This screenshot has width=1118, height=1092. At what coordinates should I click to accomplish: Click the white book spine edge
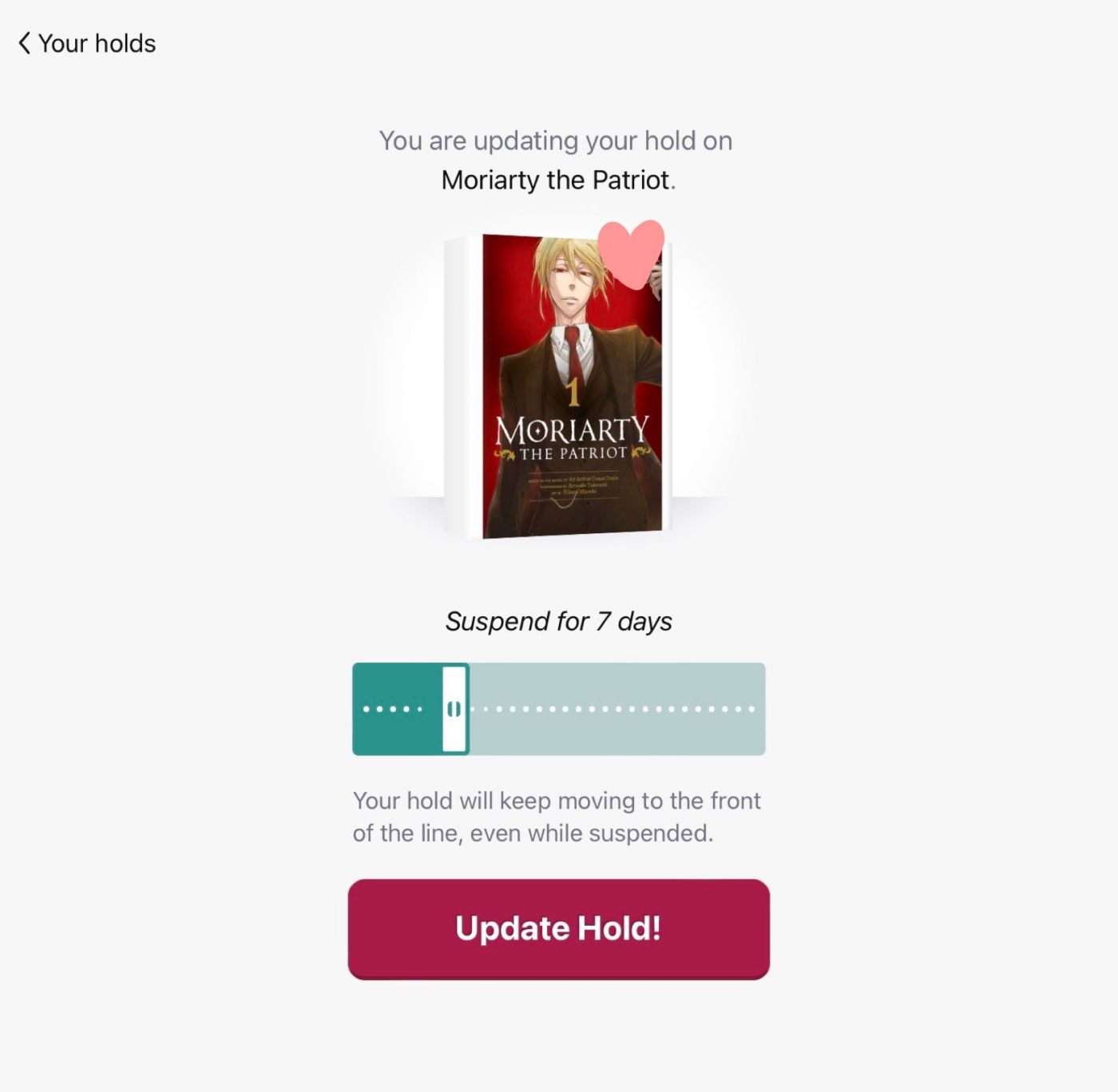tap(463, 387)
